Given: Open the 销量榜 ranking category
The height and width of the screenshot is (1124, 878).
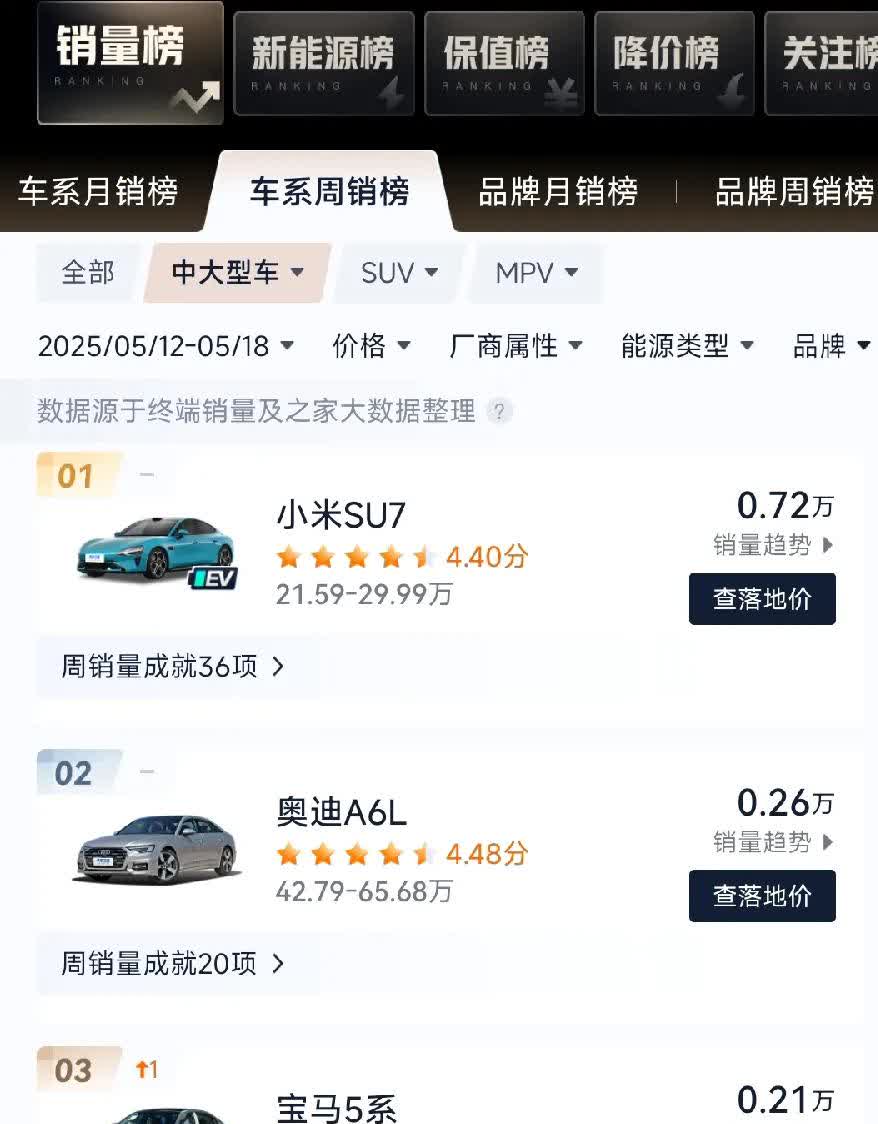Looking at the screenshot, I should point(130,63).
